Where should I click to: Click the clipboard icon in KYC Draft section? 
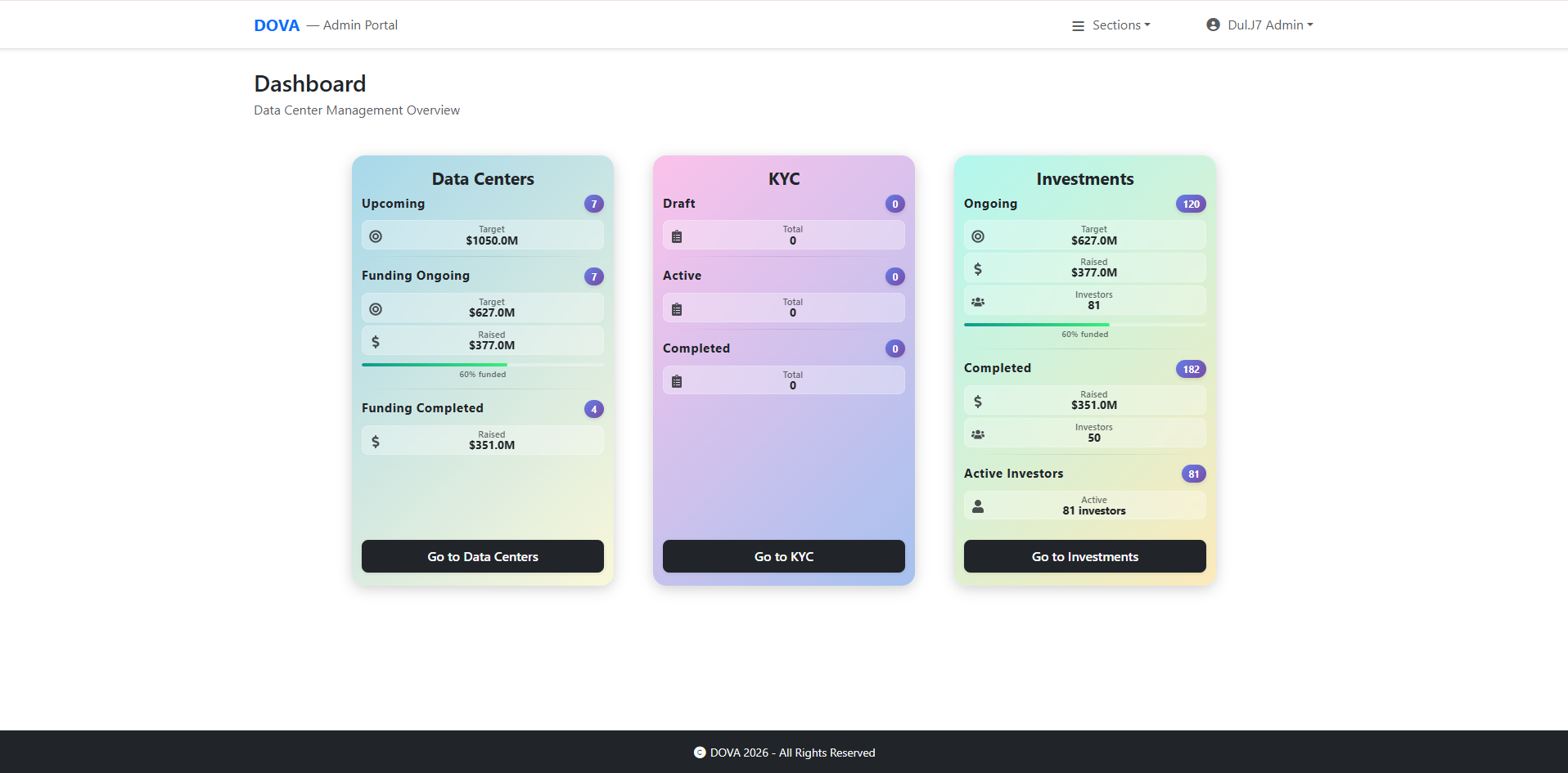coord(677,236)
